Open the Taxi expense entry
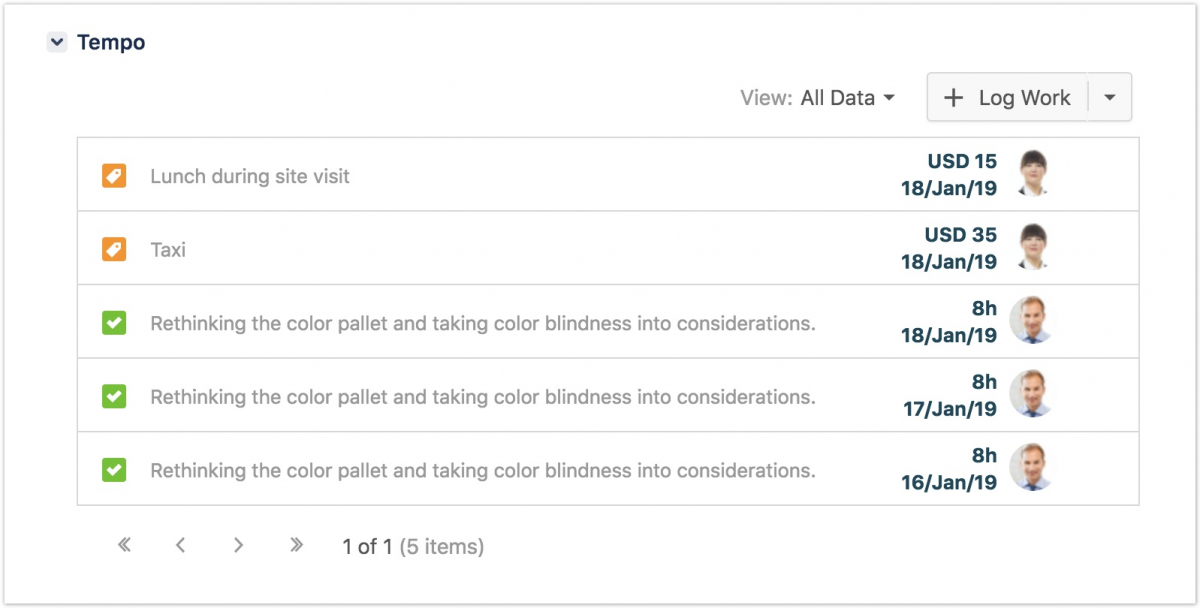1200x608 pixels. point(168,250)
